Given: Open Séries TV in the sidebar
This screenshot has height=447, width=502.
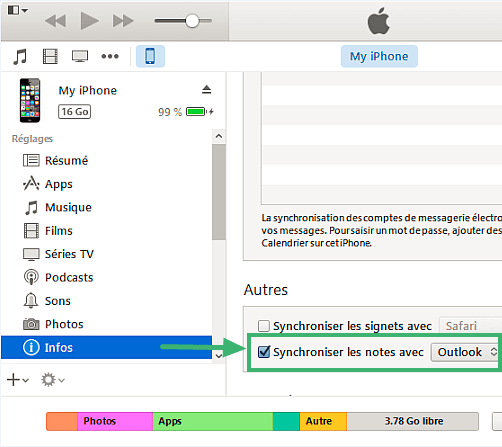Looking at the screenshot, I should point(107,254).
